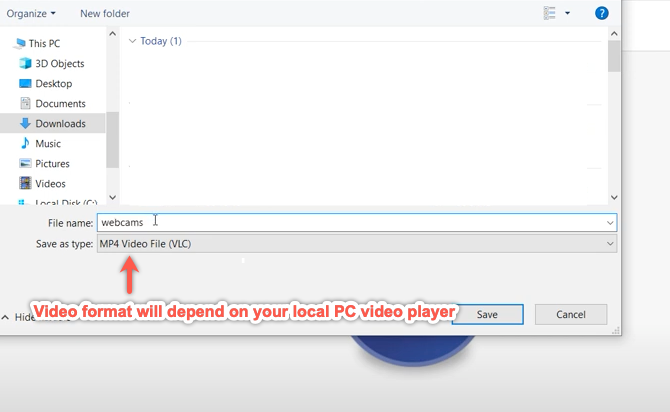Screen dimensions: 670x412
Task: Click the Downloads arrow icon
Action: [25, 124]
